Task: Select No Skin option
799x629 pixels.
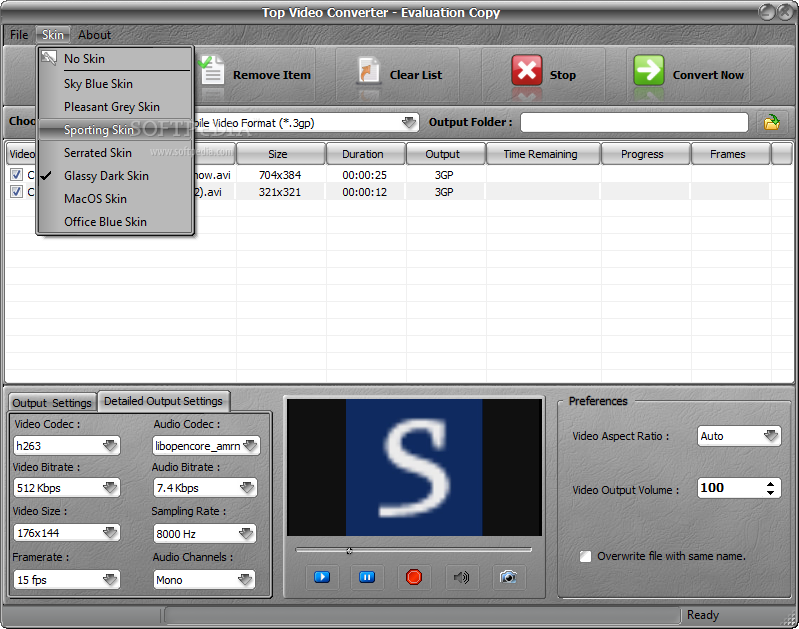Action: [115, 59]
